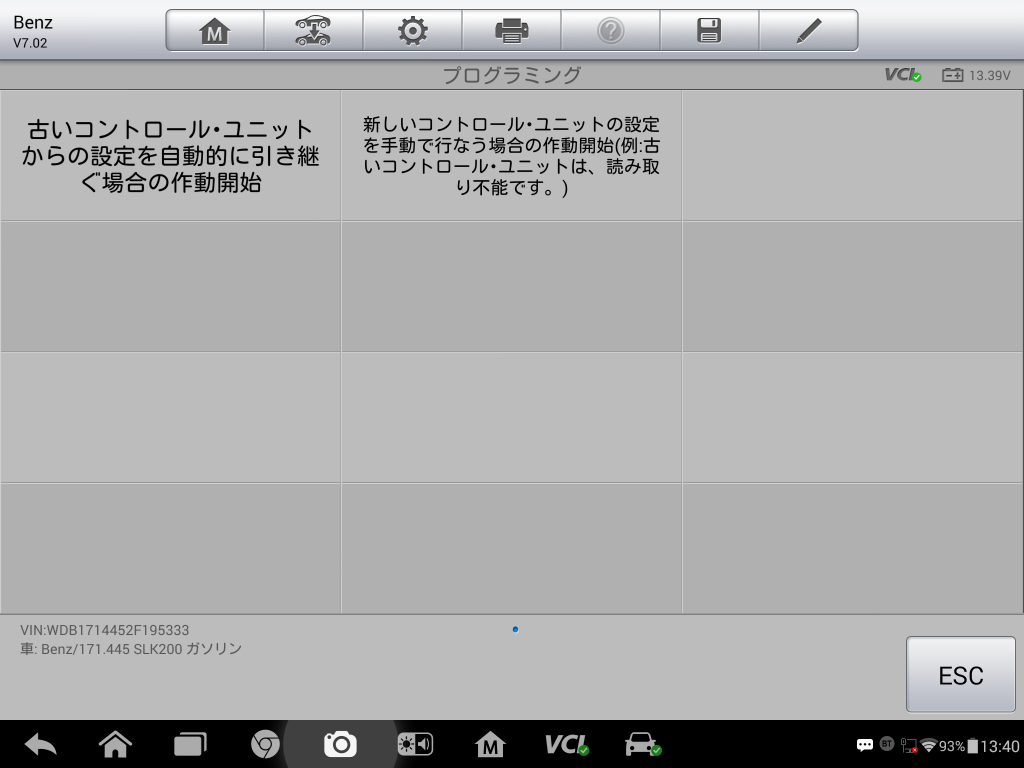Viewport: 1024px width, 768px height.
Task: Tap VCI shortcut in bottom navigation bar
Action: (566, 744)
